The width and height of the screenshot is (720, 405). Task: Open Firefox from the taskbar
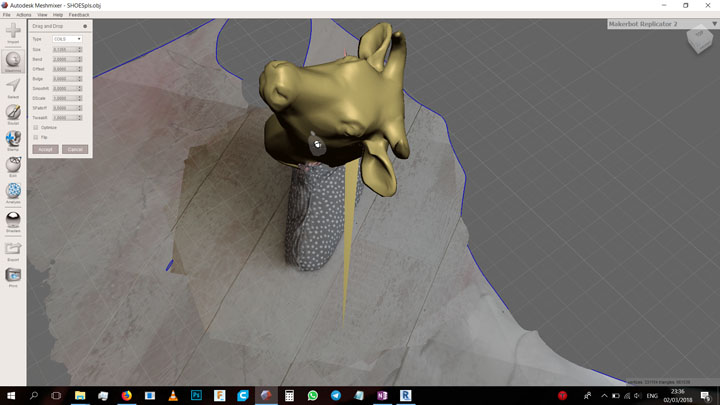(126, 395)
